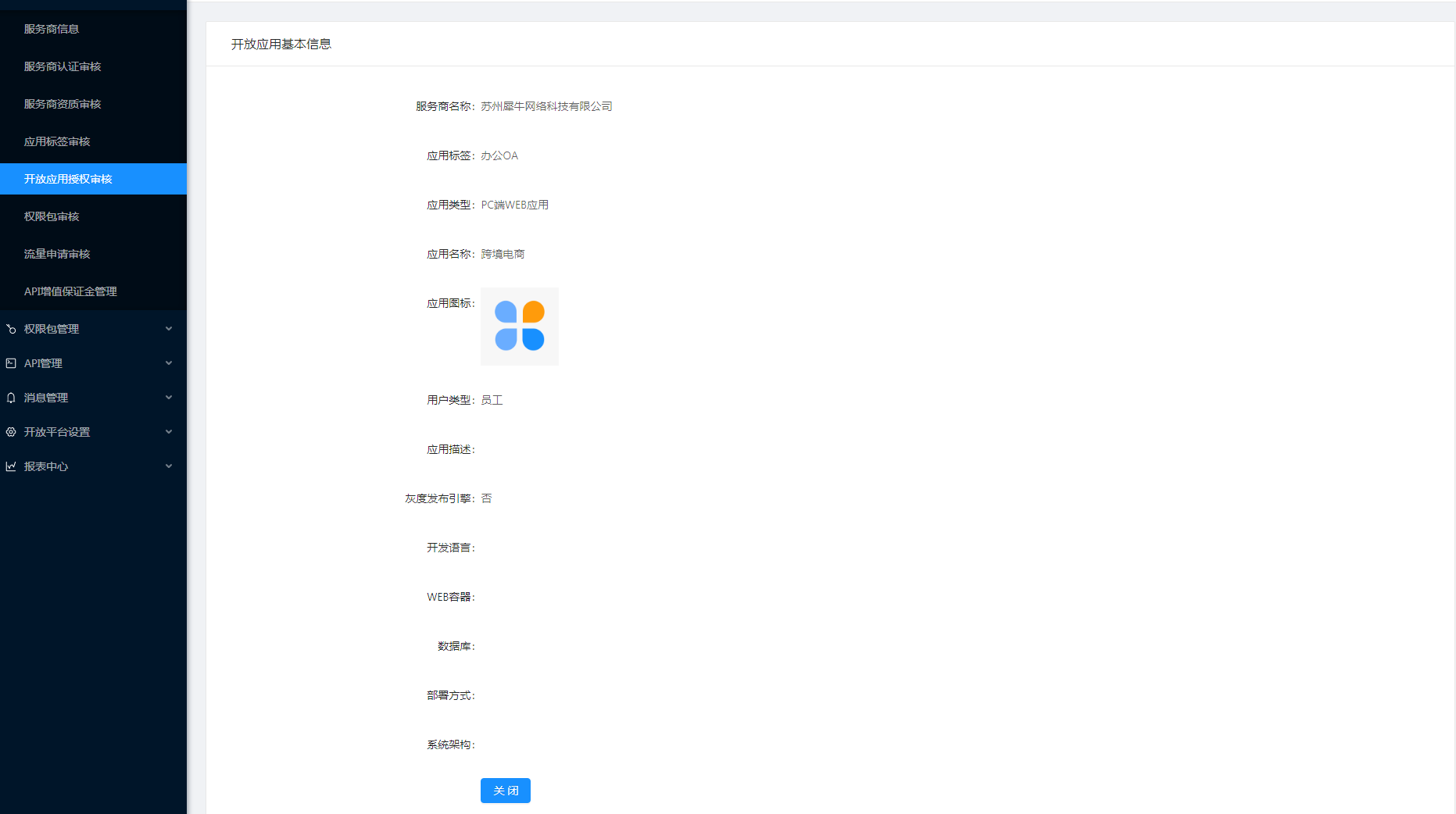Open the API管理 submenu label
Screen dimensions: 1456x814
[x=43, y=363]
